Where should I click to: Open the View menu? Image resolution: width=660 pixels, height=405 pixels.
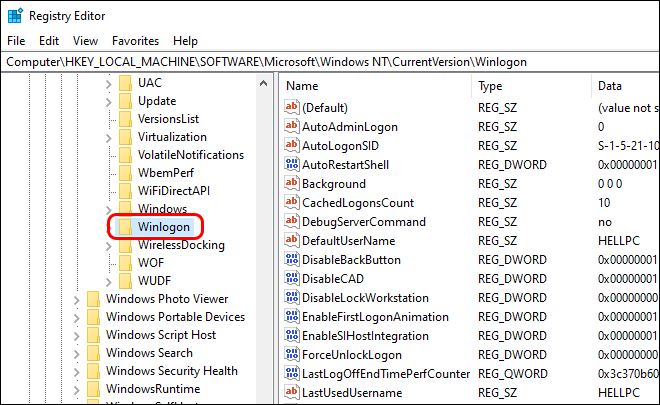click(85, 41)
